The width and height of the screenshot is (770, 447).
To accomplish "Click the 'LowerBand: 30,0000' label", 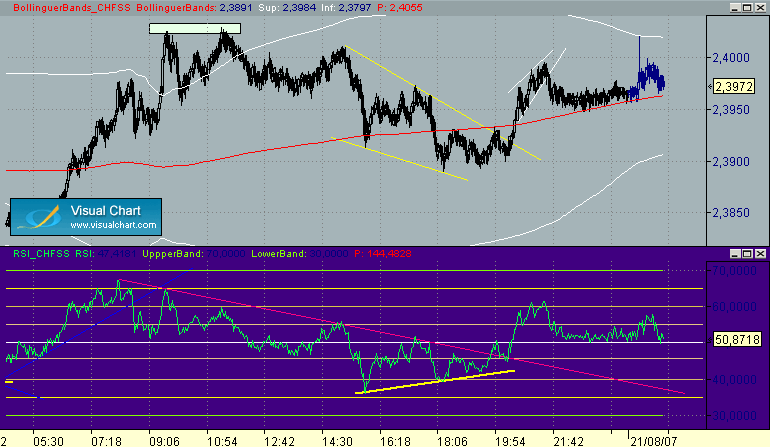I will coord(300,254).
